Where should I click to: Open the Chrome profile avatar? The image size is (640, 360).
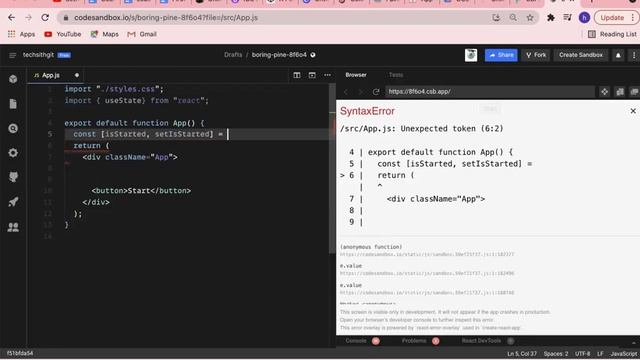pyautogui.click(x=584, y=18)
